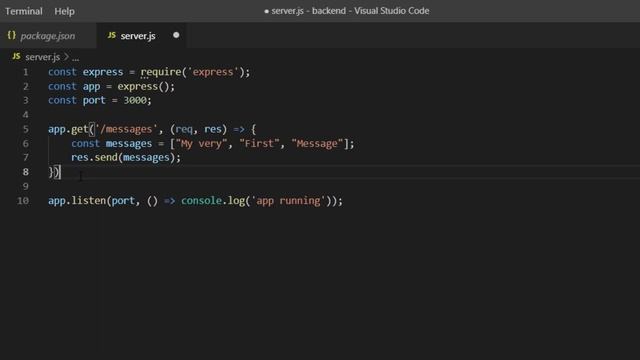The height and width of the screenshot is (360, 640).
Task: Click server.js in the breadcrumb path
Action: click(x=42, y=57)
